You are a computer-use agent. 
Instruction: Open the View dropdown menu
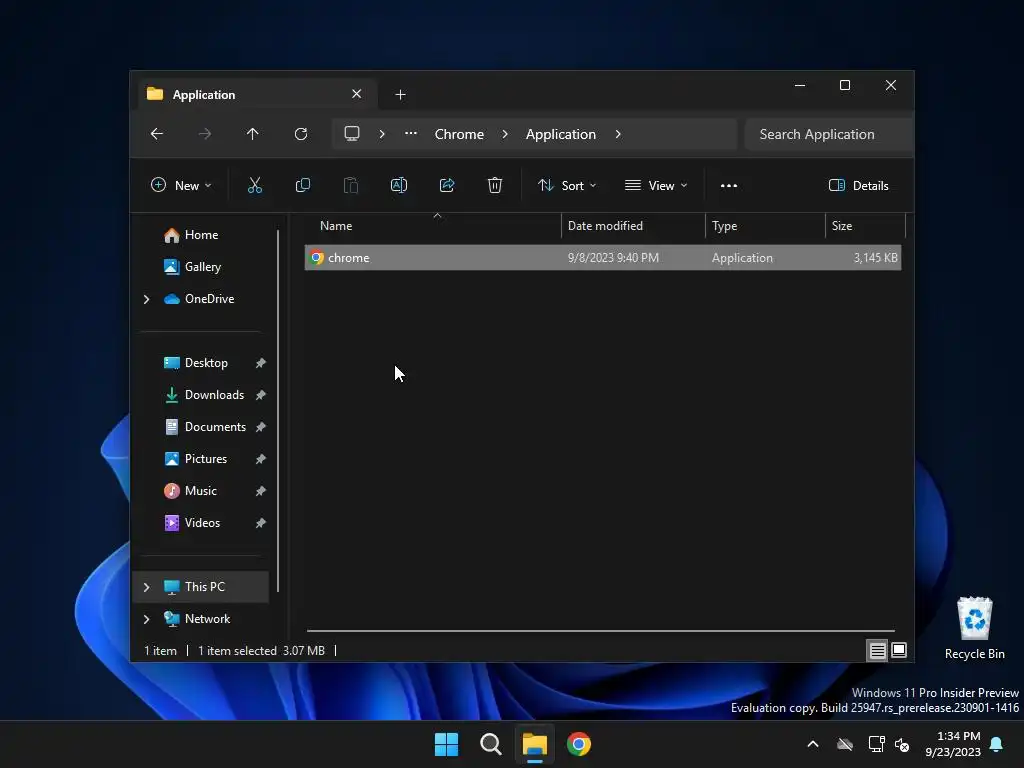point(656,185)
